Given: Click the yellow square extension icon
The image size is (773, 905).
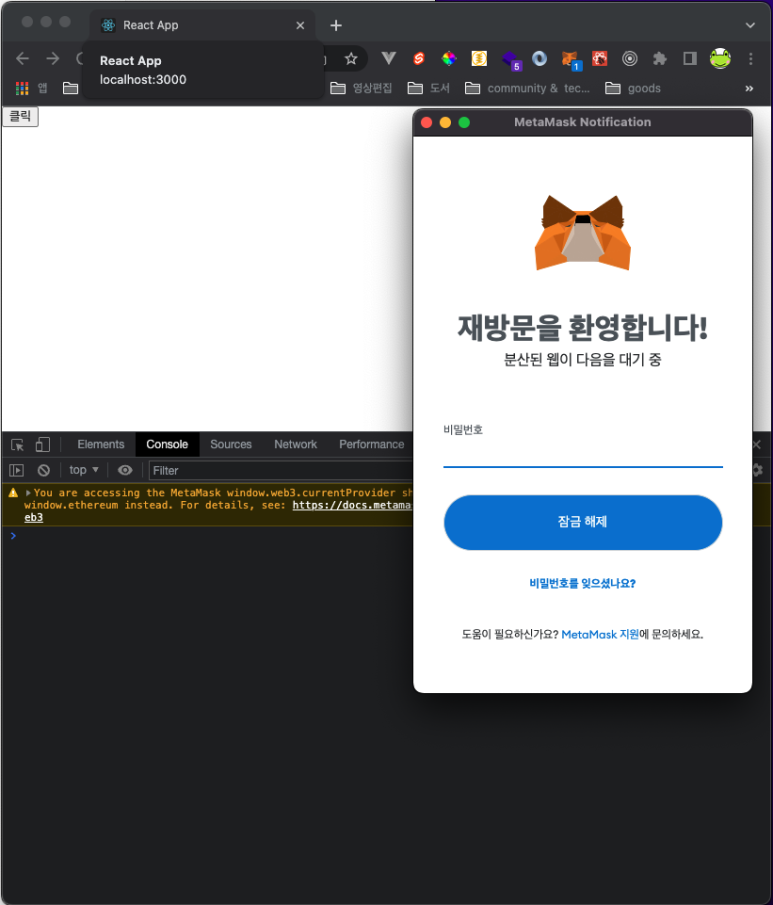Looking at the screenshot, I should pyautogui.click(x=479, y=58).
